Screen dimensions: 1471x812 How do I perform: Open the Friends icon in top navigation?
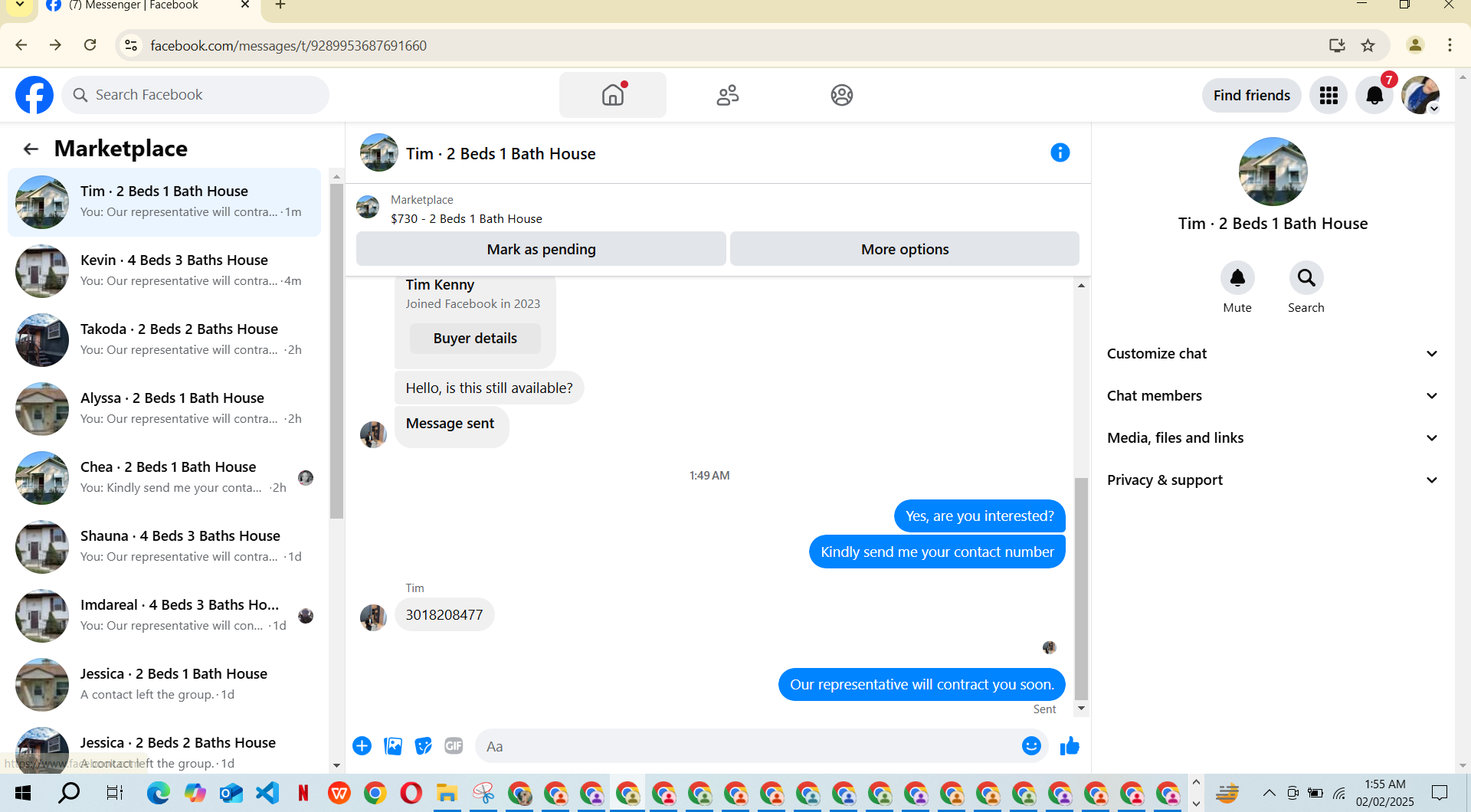click(x=728, y=95)
